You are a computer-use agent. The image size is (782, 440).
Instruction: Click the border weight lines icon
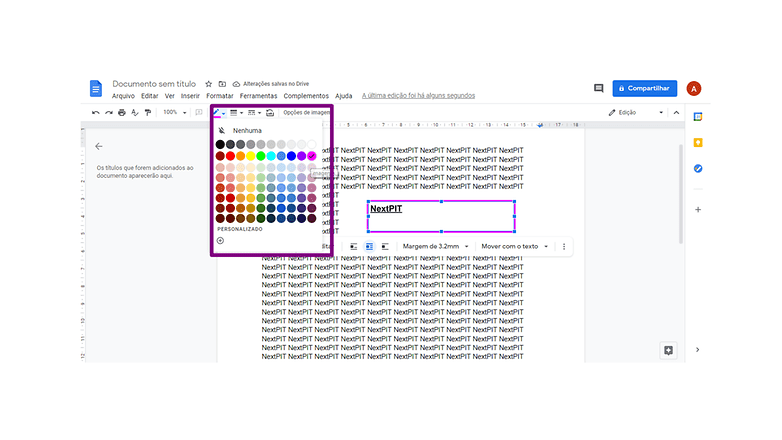pos(233,113)
